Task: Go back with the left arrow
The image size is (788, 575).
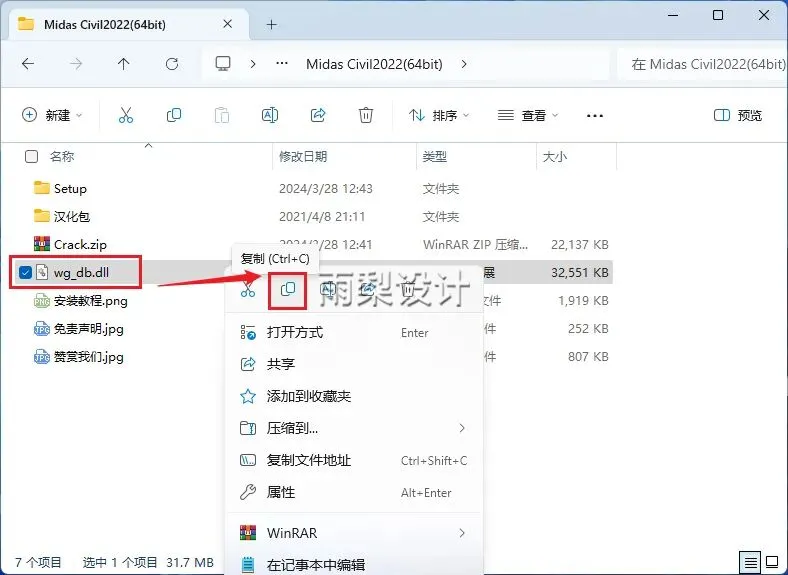Action: 28,64
